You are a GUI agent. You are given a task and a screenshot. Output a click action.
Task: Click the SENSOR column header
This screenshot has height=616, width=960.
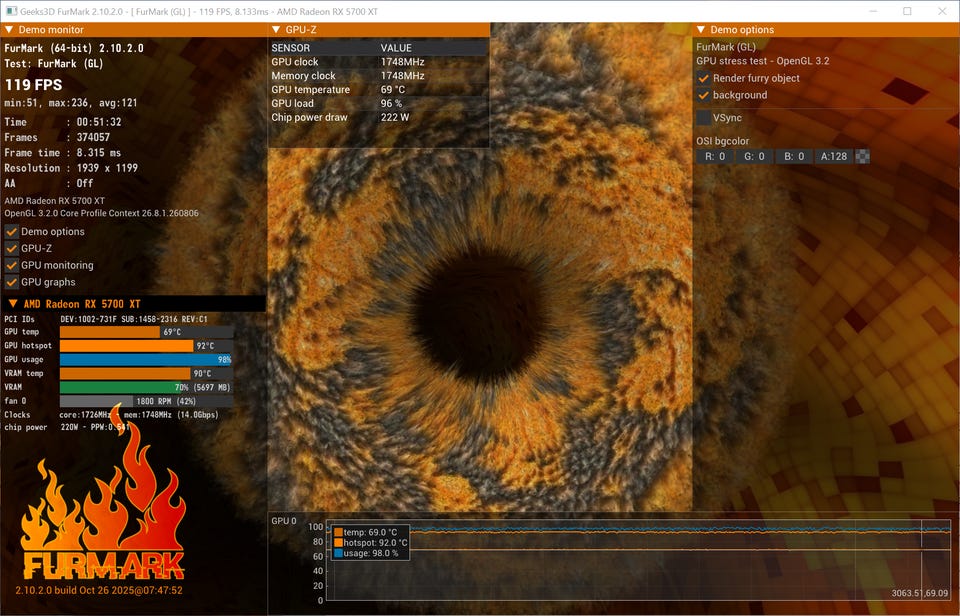click(291, 48)
